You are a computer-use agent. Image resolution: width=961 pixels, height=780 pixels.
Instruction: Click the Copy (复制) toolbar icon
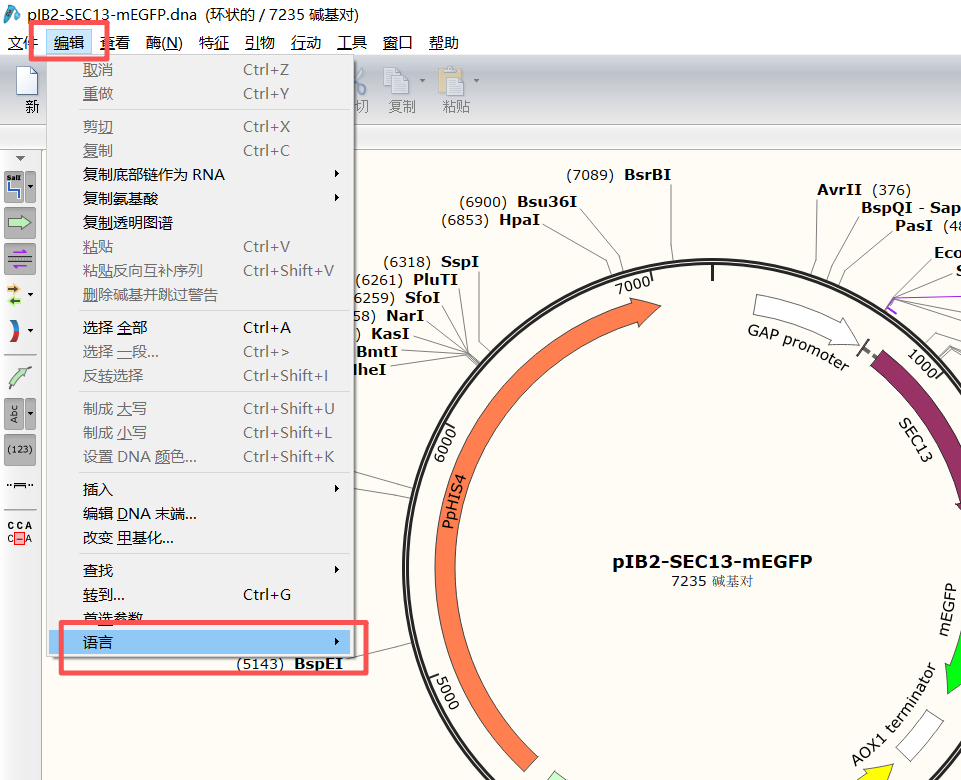click(x=396, y=81)
